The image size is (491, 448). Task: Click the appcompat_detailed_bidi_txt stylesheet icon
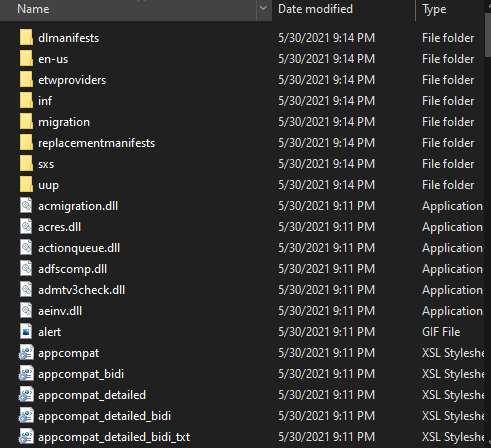tap(26, 436)
